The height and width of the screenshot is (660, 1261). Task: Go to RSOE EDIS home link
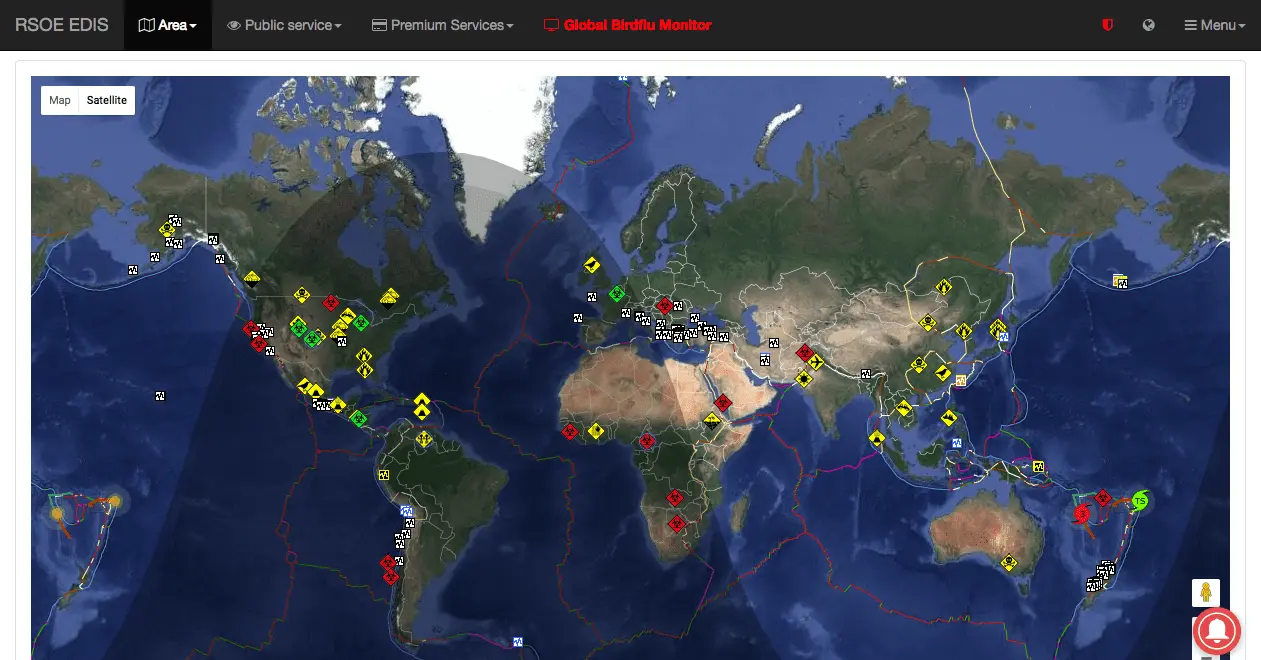62,25
